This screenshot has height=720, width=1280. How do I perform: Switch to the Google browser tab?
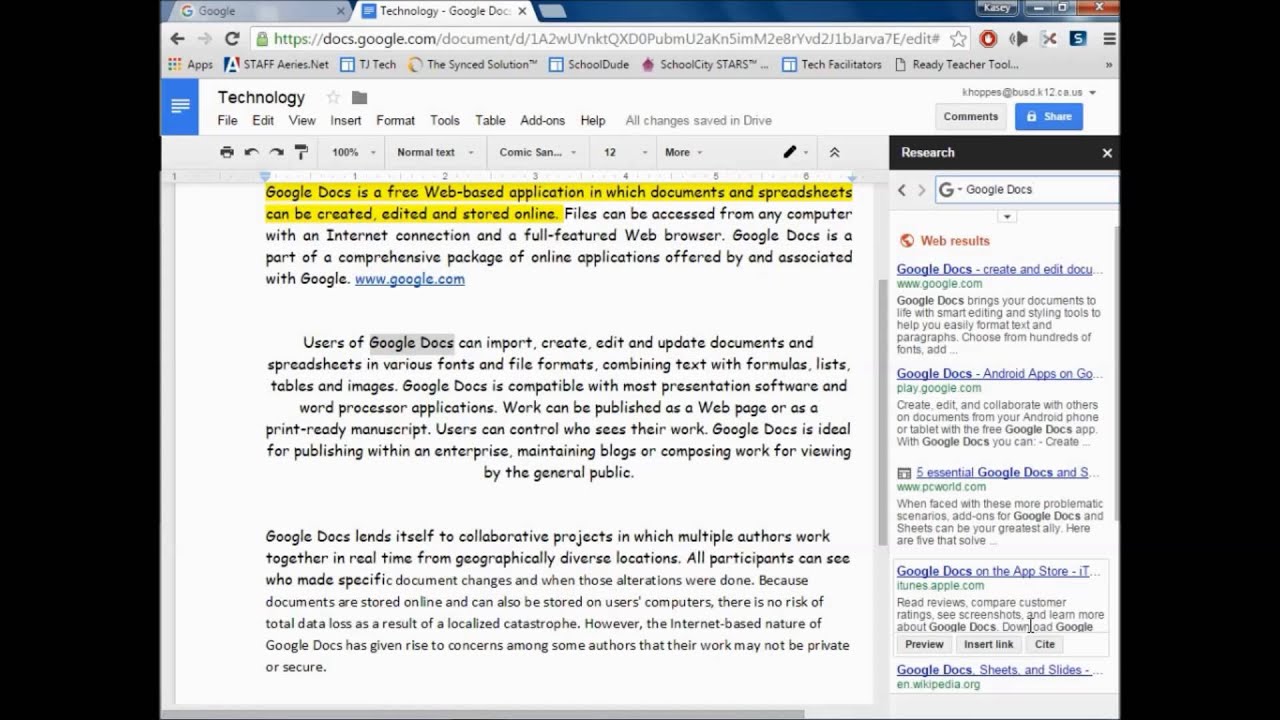click(258, 11)
